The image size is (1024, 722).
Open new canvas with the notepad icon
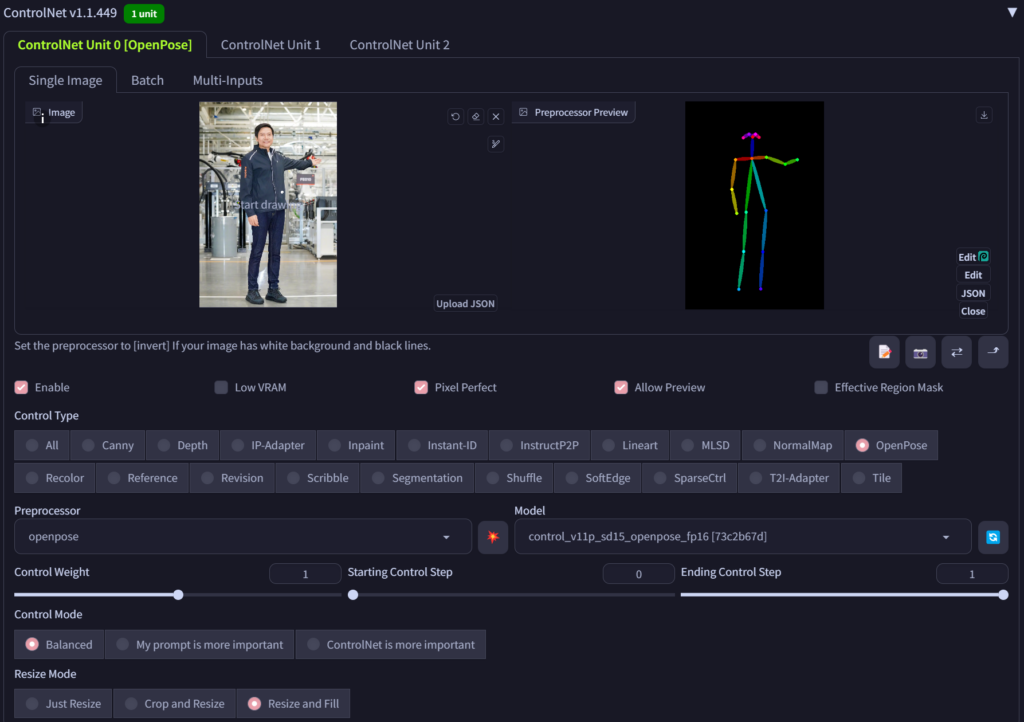[x=884, y=352]
